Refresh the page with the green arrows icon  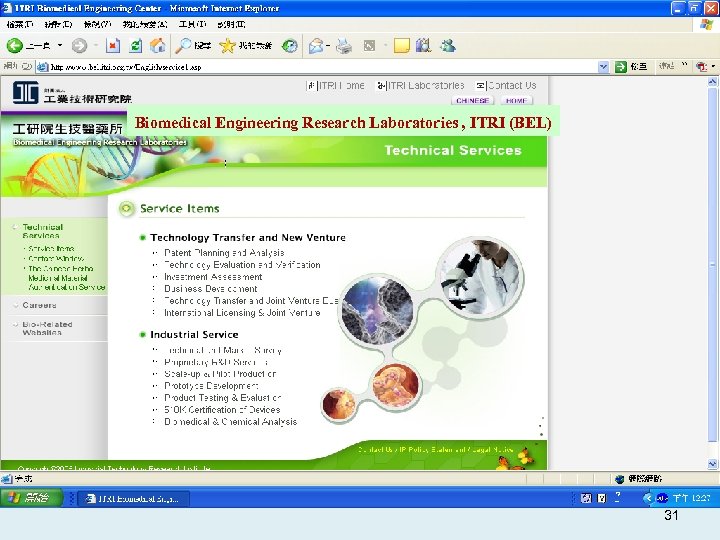(135, 45)
